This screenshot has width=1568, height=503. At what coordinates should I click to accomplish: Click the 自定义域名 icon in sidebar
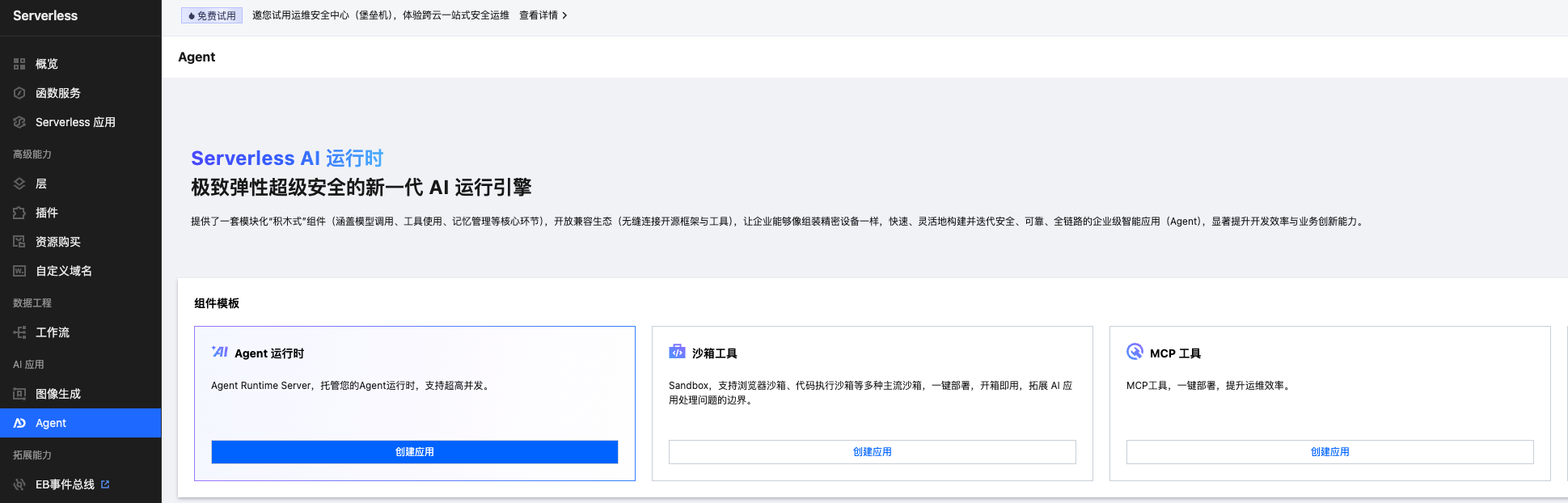19,271
